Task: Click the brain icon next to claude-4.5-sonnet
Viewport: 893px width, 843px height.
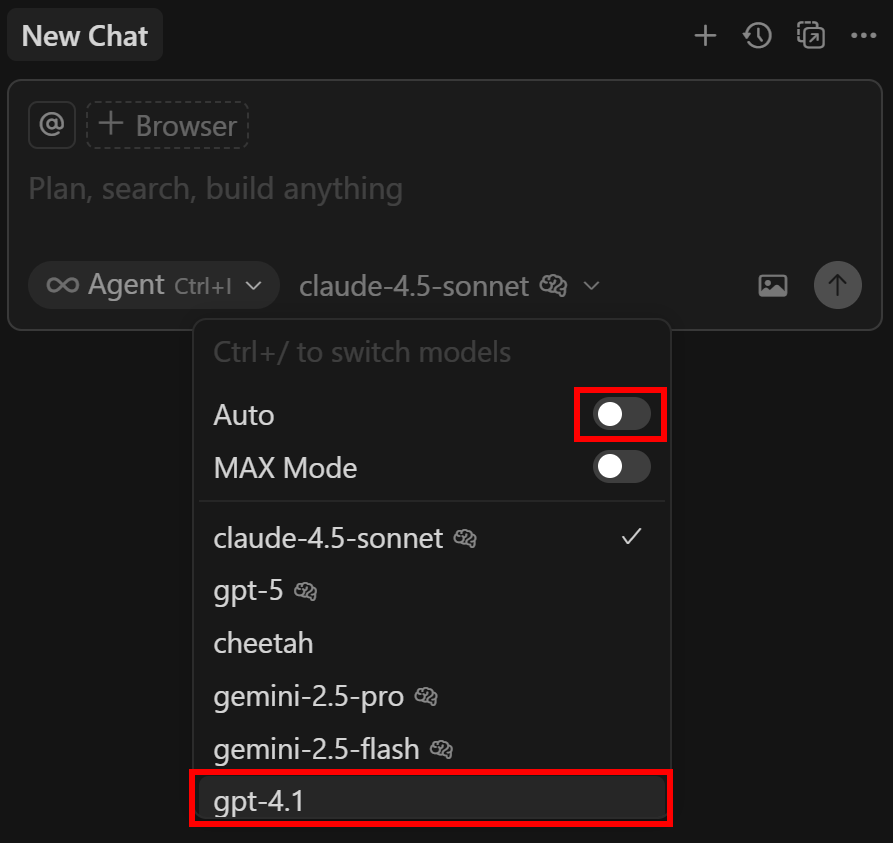Action: click(553, 285)
